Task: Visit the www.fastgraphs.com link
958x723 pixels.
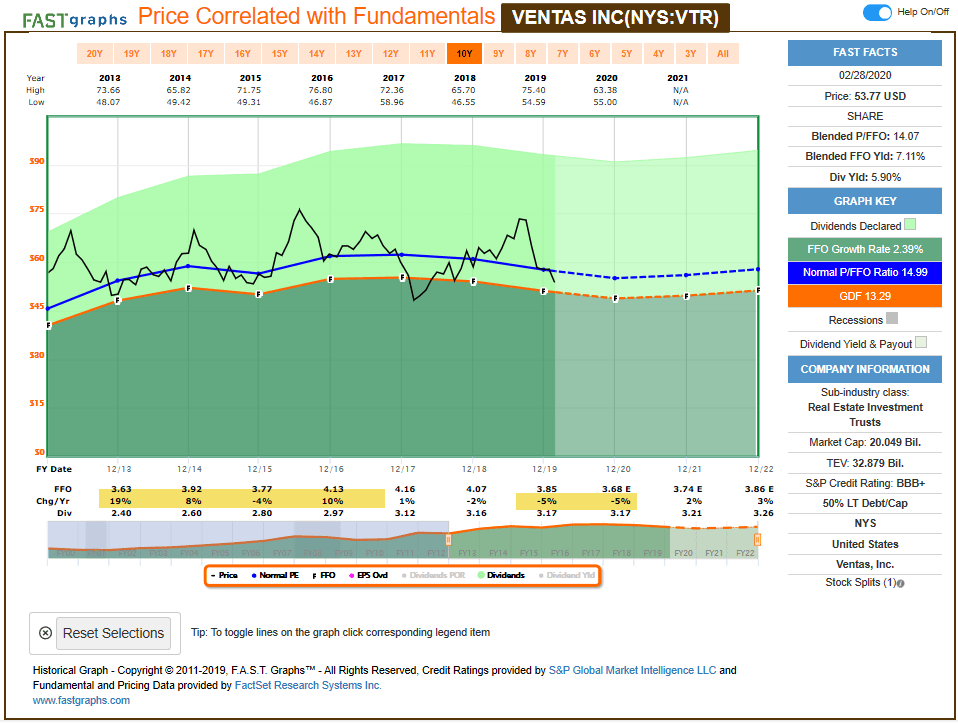Action: 81,700
